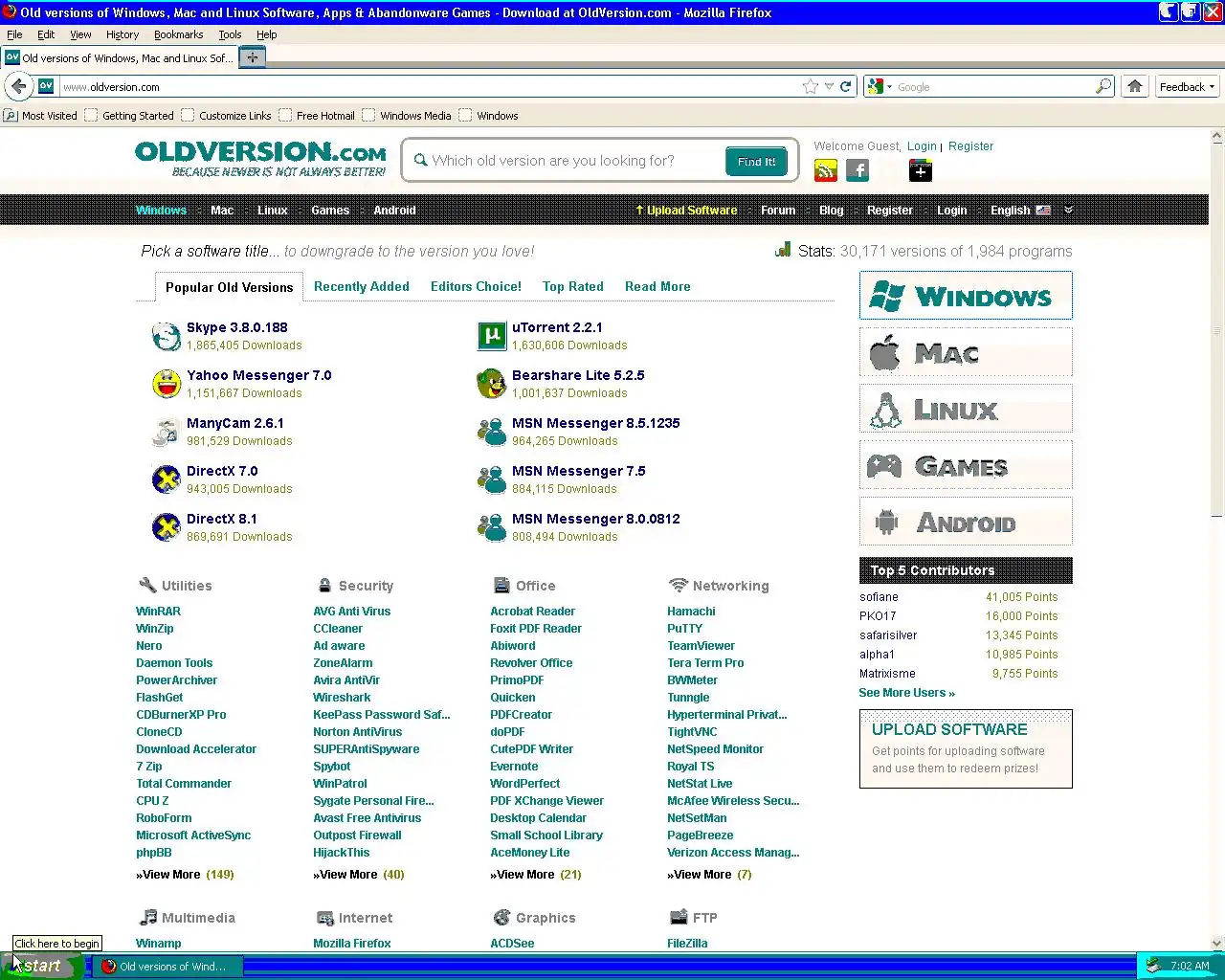The width and height of the screenshot is (1225, 980).
Task: Click the Bearshare Lite bear icon
Action: (x=491, y=384)
